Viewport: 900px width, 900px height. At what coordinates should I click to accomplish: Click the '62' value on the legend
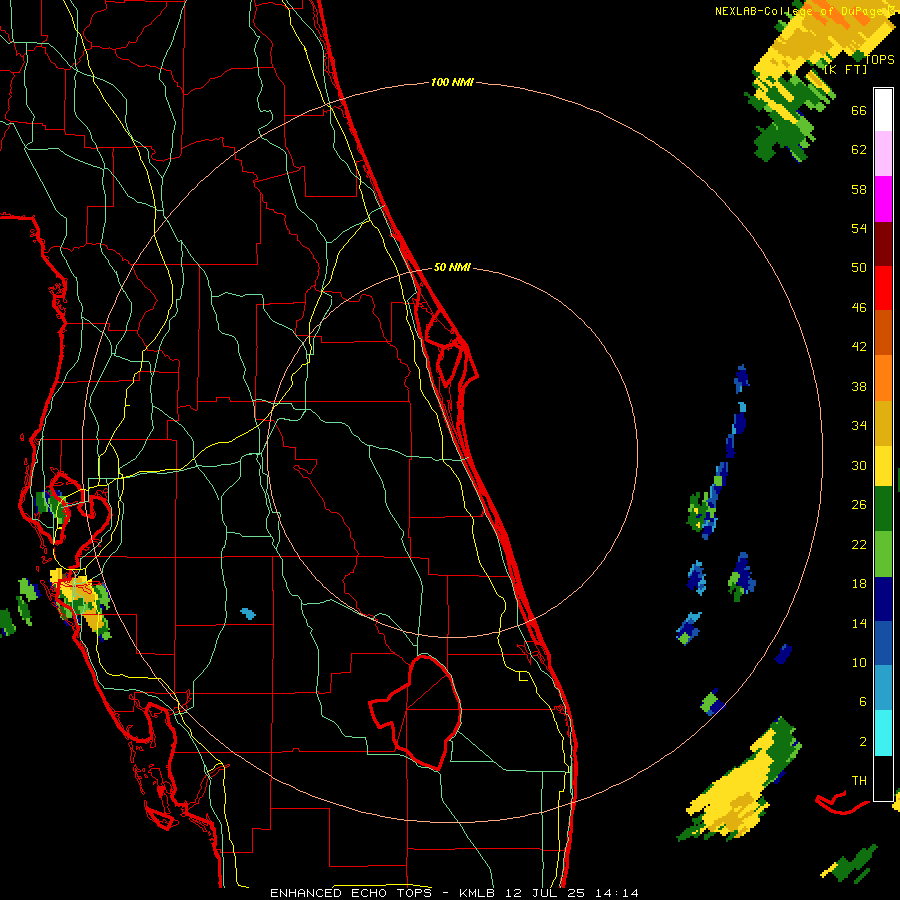click(x=859, y=150)
